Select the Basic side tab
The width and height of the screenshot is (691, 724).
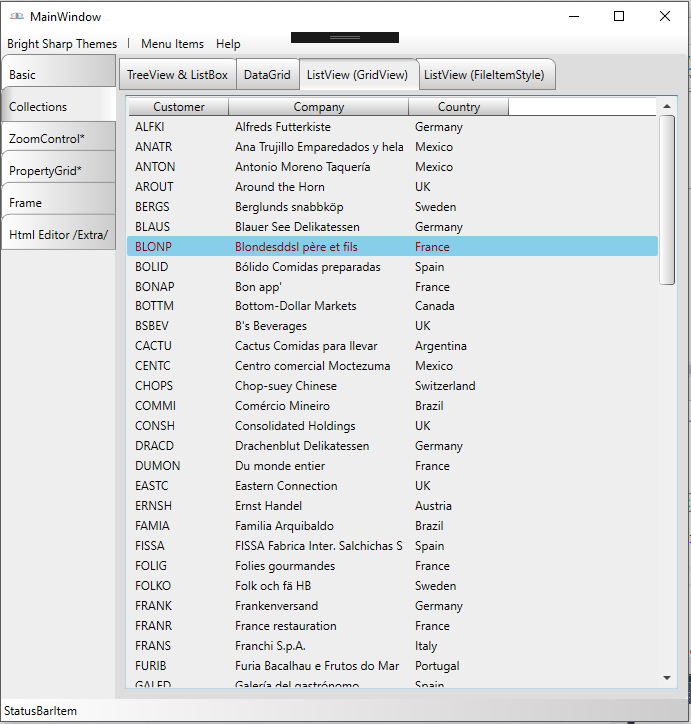(58, 75)
